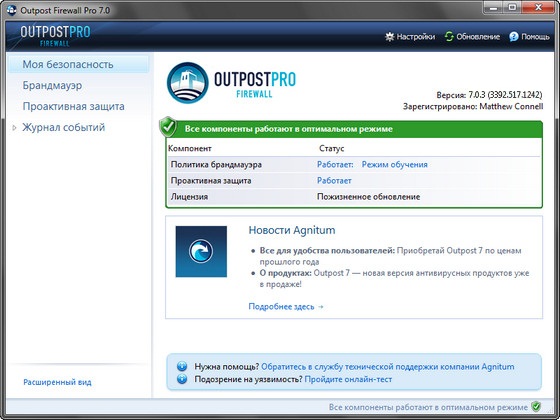
Task: Click the Agnitum news blue arrow image
Action: click(x=201, y=251)
